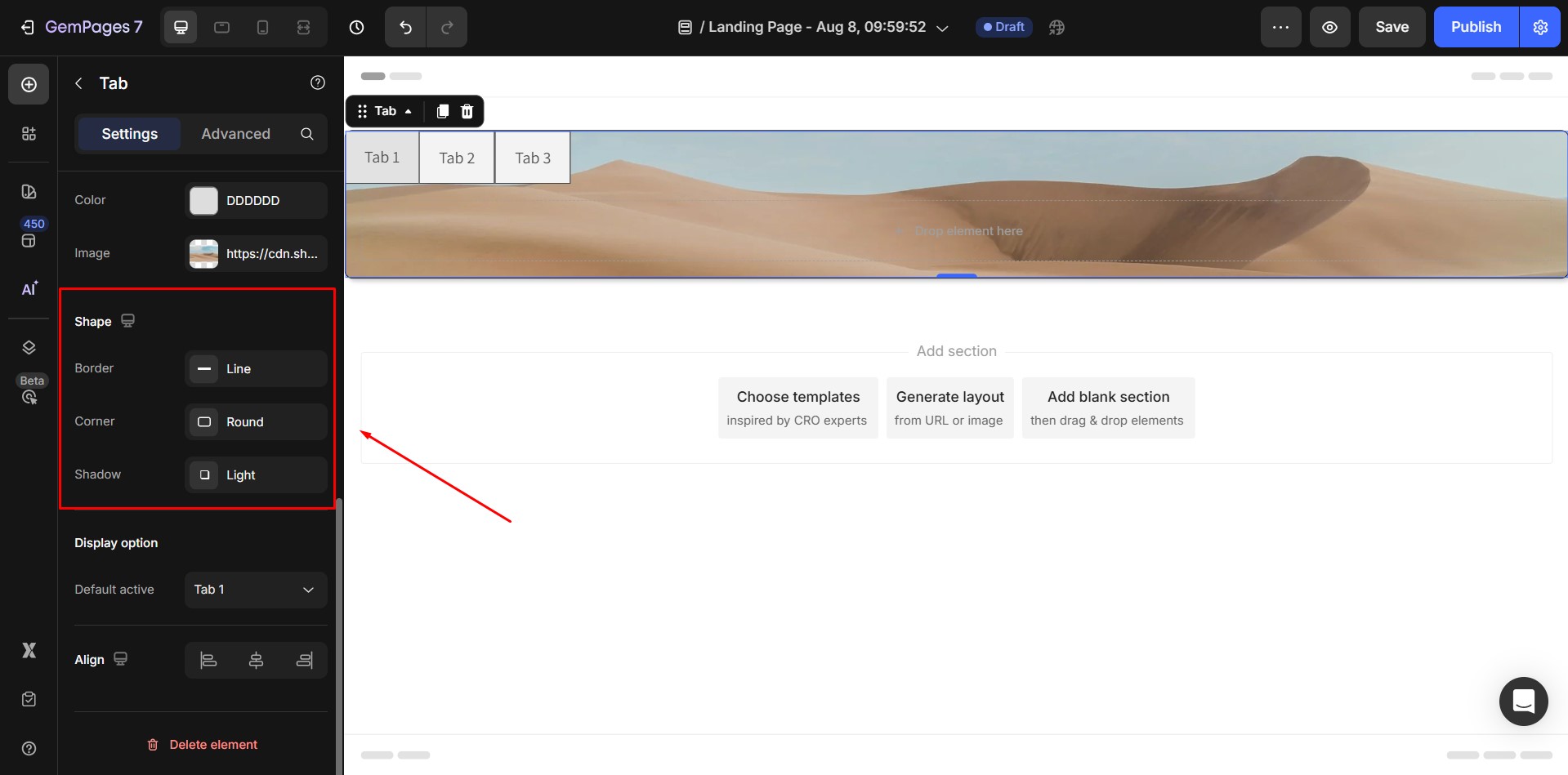Switch to mobile device view
1568x775 pixels.
click(262, 27)
